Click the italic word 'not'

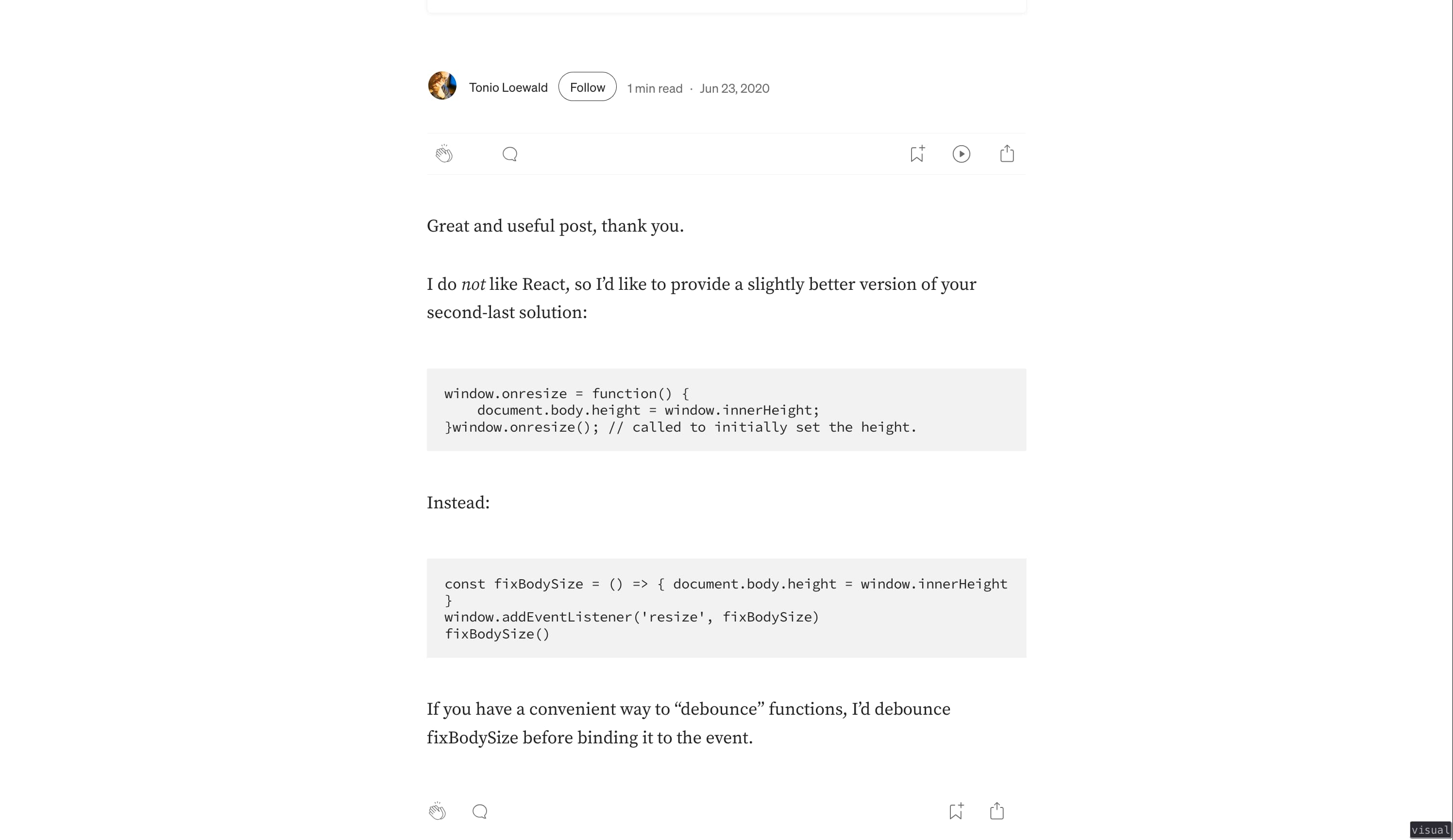(x=473, y=284)
